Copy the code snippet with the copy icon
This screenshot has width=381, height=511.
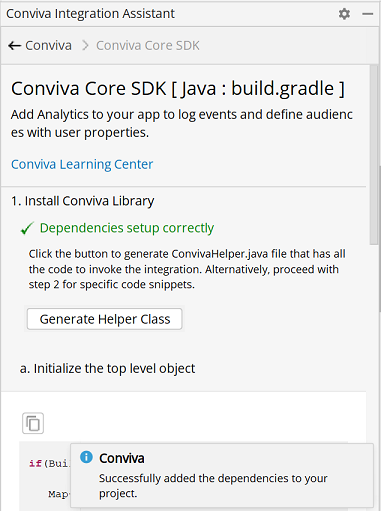click(x=33, y=423)
